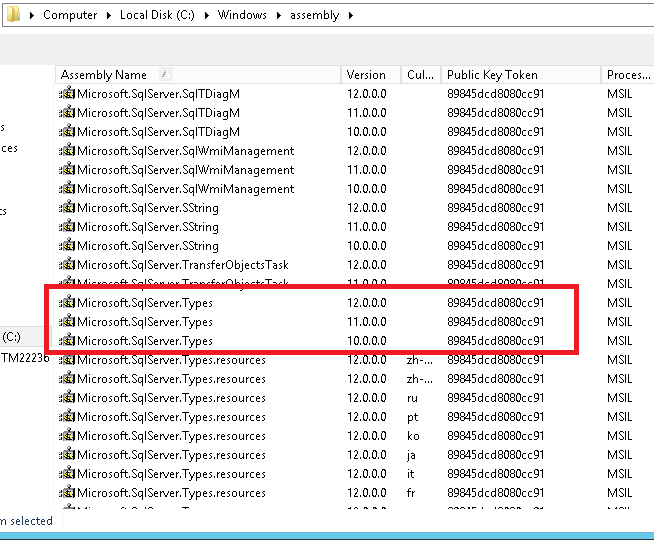The height and width of the screenshot is (540, 654).
Task: Click icon of Types.resources row with culture ja
Action: pos(67,455)
